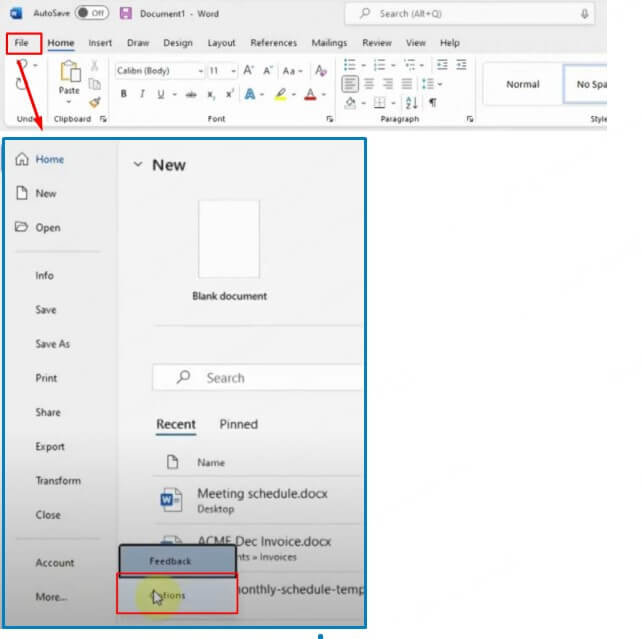Click the Increase Indent icon

(x=461, y=65)
